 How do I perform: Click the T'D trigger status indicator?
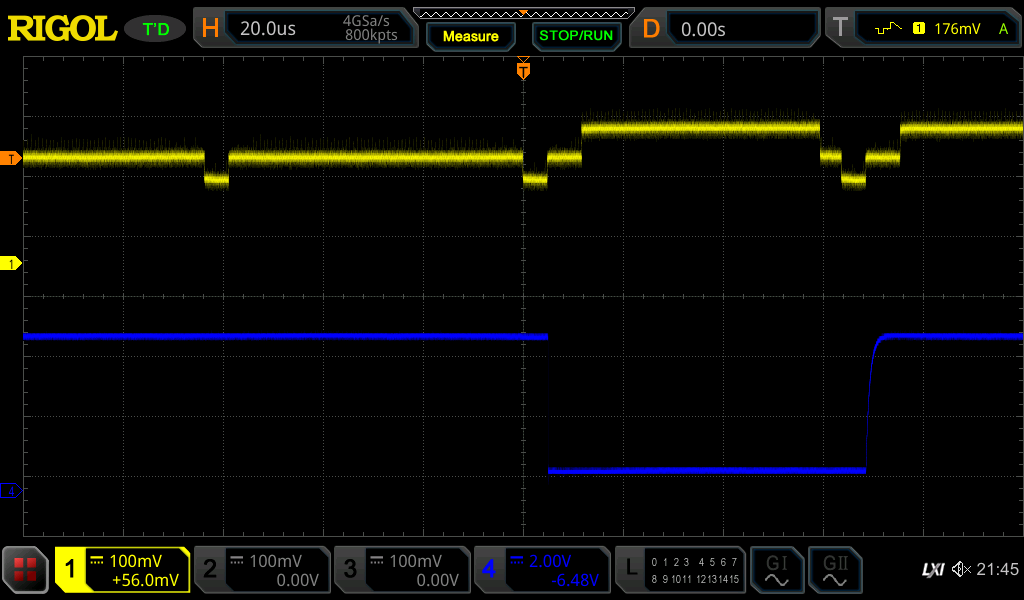(155, 29)
